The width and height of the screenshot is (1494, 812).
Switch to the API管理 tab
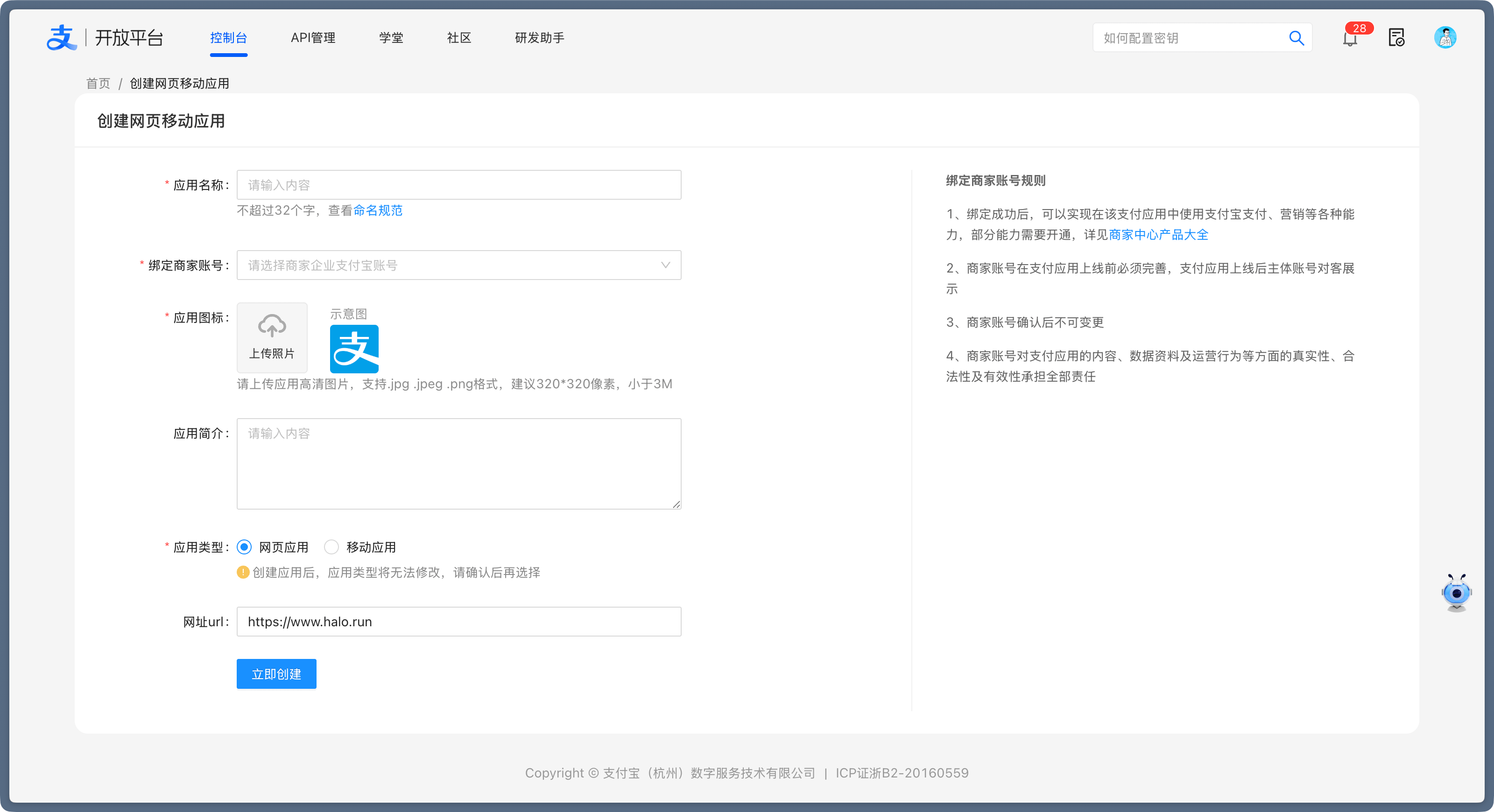[313, 38]
